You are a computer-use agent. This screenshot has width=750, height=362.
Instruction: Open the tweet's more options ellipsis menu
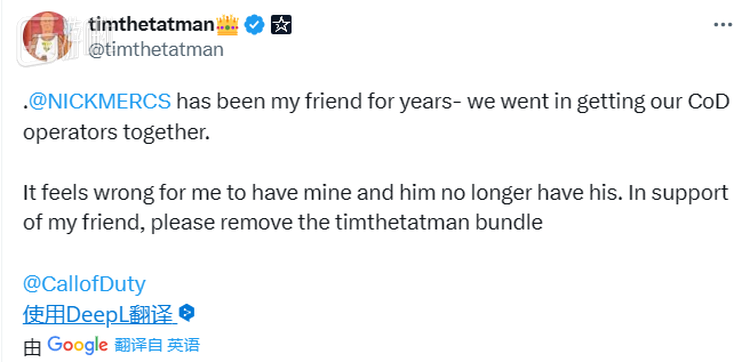[723, 24]
